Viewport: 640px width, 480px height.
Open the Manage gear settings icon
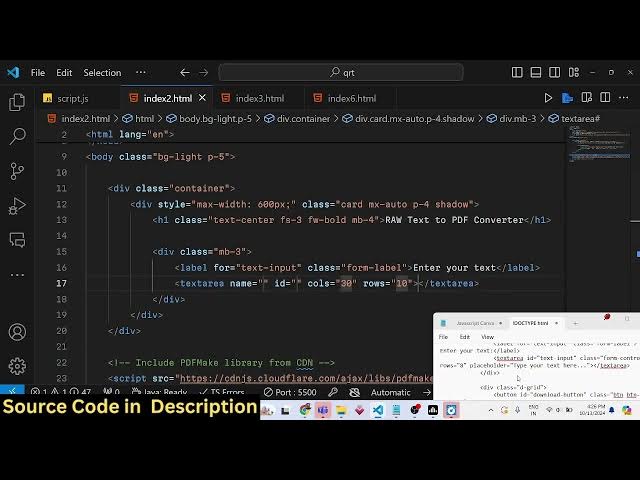(17, 366)
